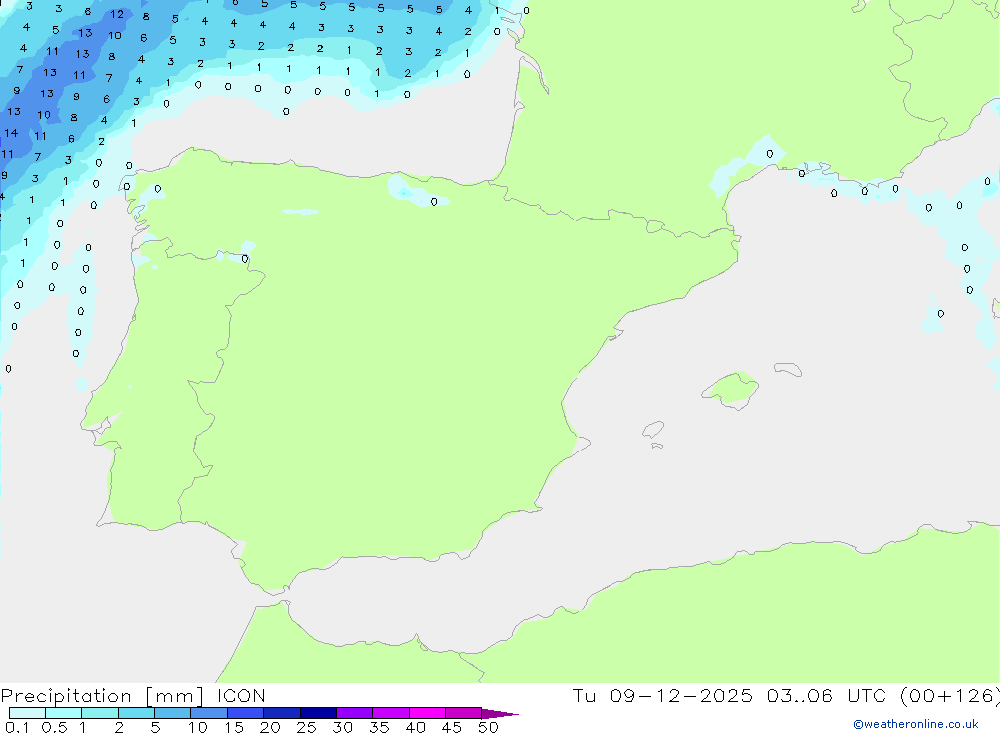Pick the 10–15 mm blue legend swatch
The width and height of the screenshot is (1000, 733).
click(209, 713)
